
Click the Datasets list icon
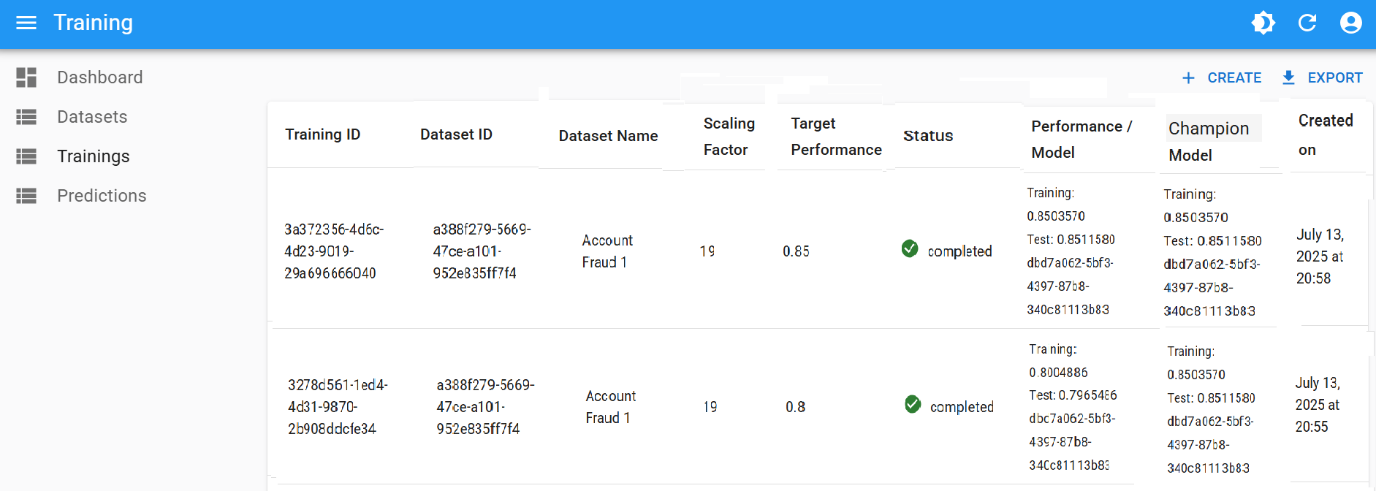pyautogui.click(x=26, y=117)
